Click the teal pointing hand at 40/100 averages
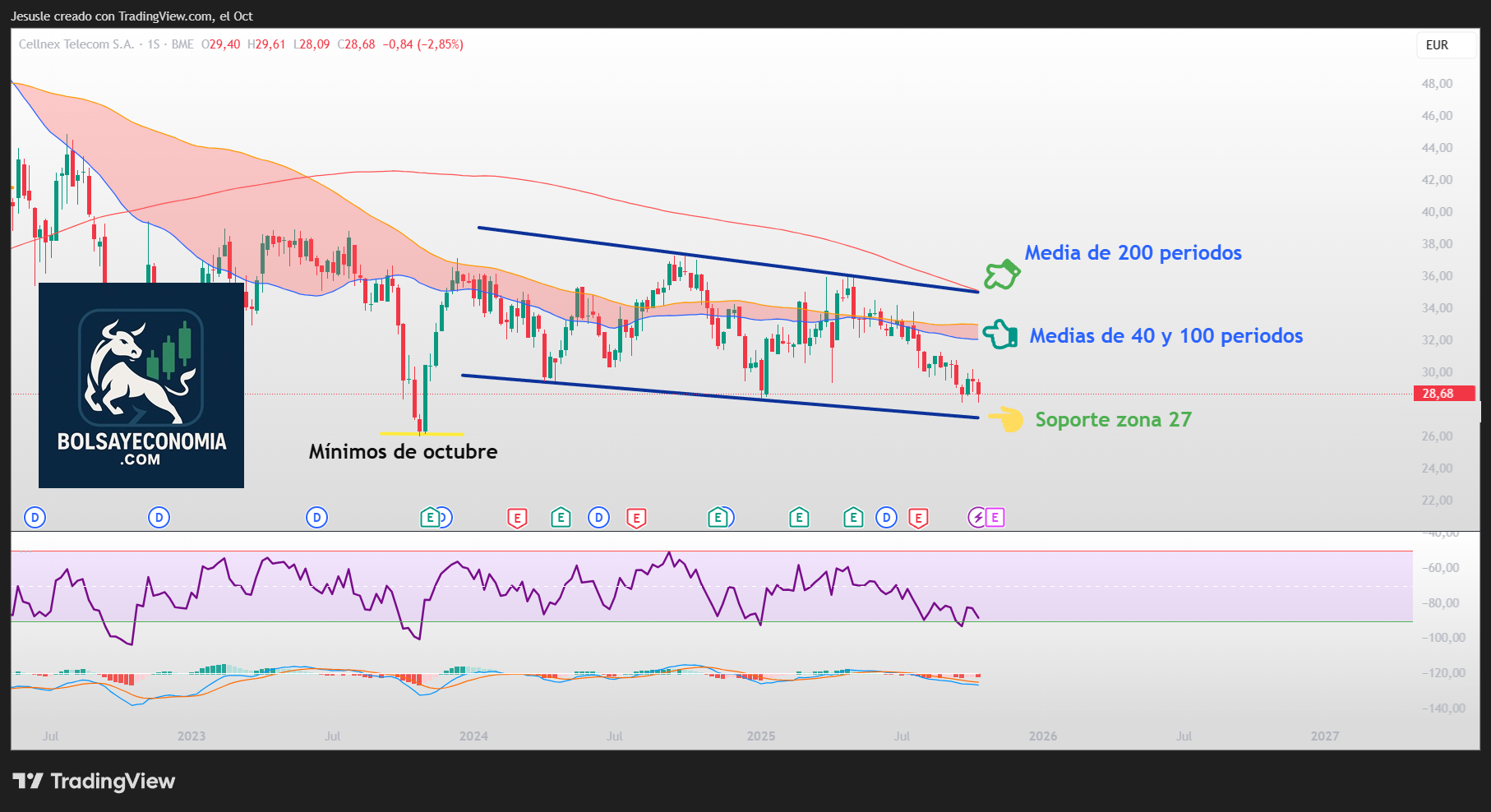This screenshot has height=812, width=1491. point(1000,334)
